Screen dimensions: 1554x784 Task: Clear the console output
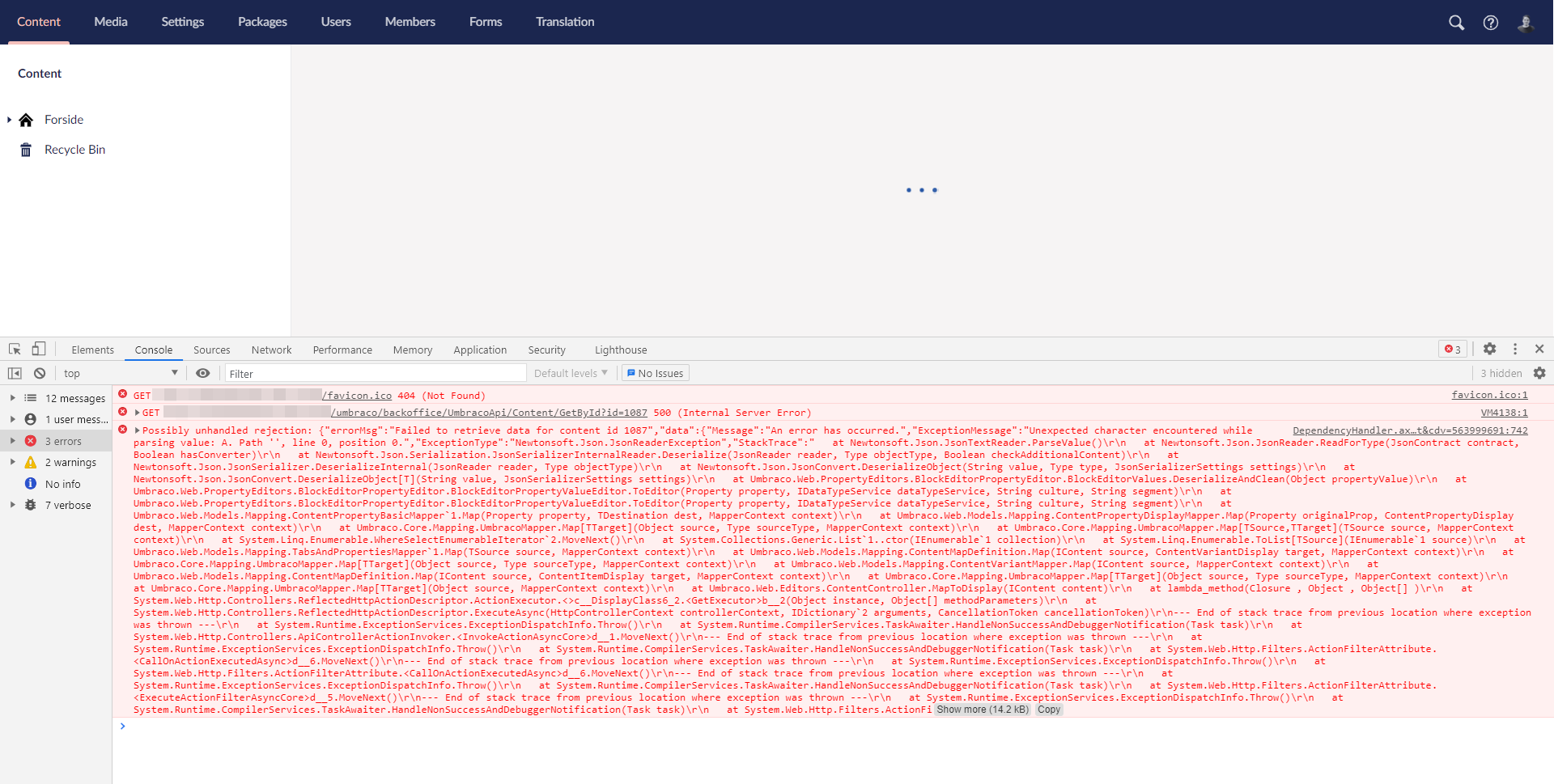click(x=40, y=373)
